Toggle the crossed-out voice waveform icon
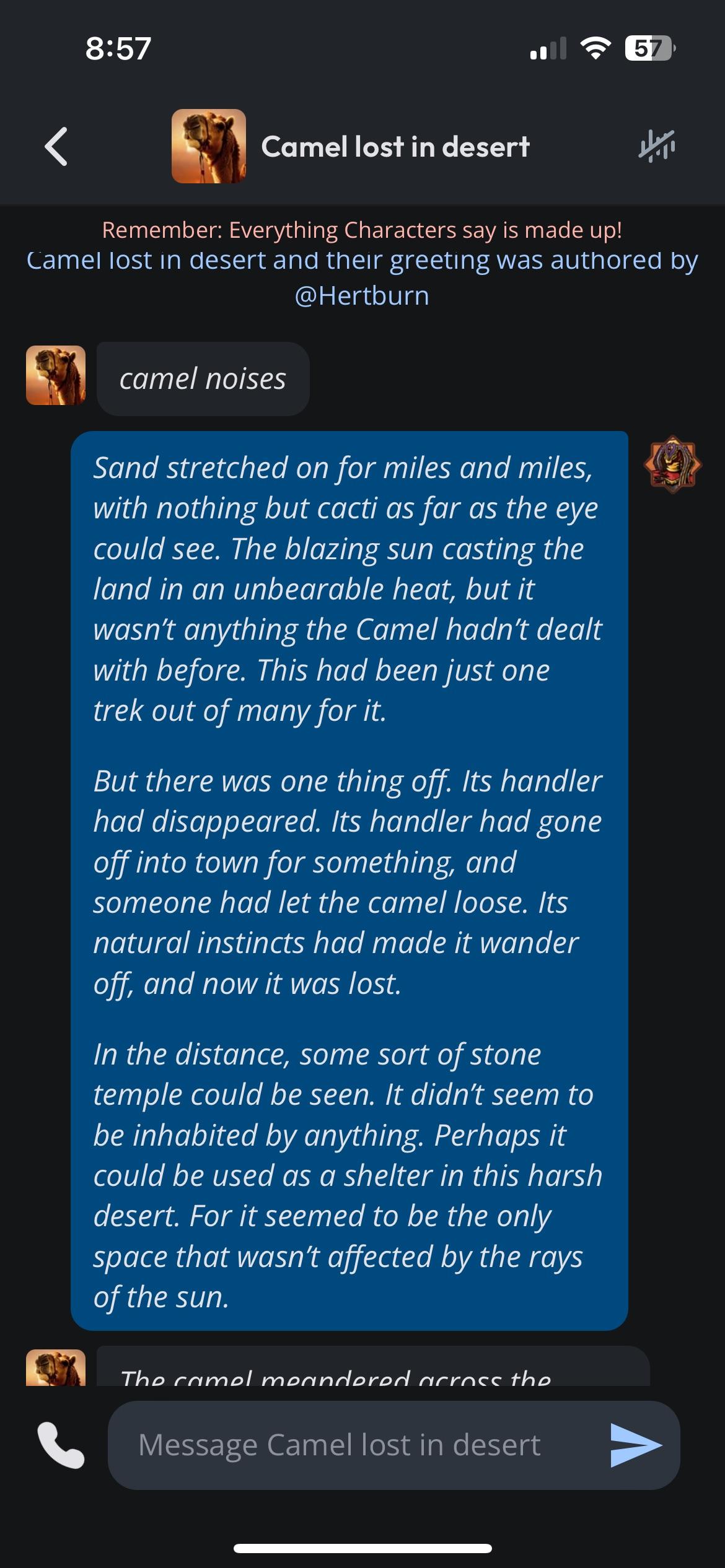725x1568 pixels. [x=657, y=147]
